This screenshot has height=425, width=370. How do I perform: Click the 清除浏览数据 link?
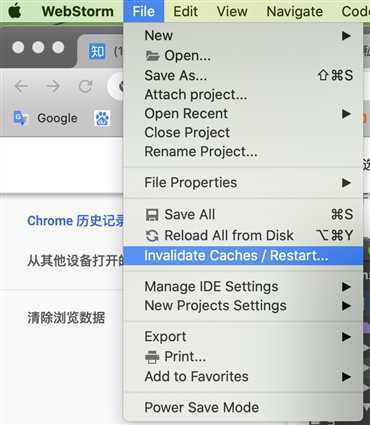click(66, 318)
